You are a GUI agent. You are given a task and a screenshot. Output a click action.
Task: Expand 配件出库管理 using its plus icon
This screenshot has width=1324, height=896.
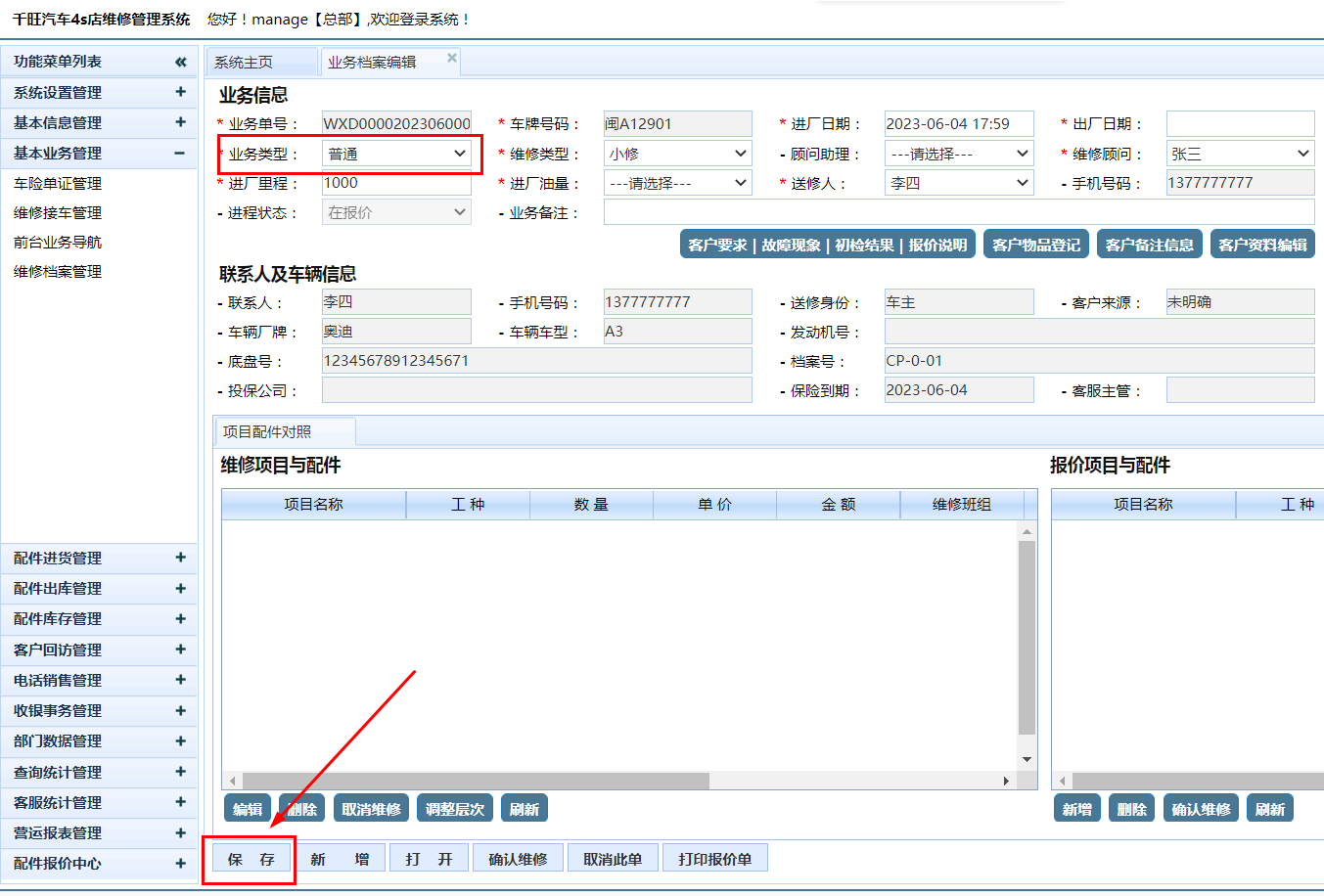click(x=180, y=588)
